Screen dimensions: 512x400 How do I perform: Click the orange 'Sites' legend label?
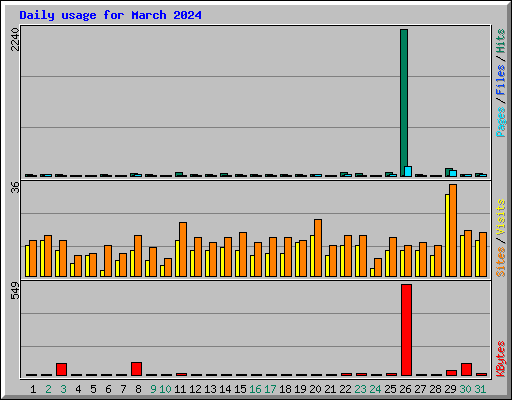501,262
